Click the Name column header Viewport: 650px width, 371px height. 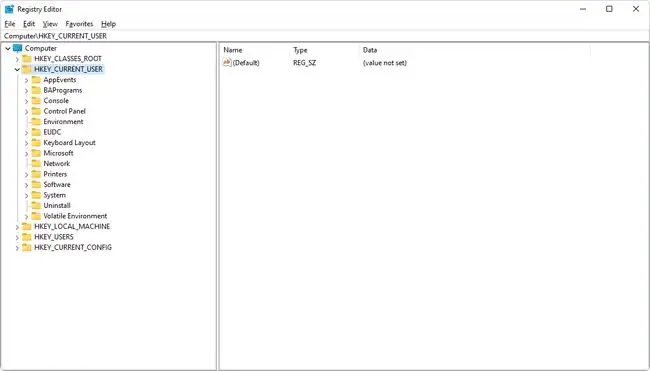coord(255,50)
